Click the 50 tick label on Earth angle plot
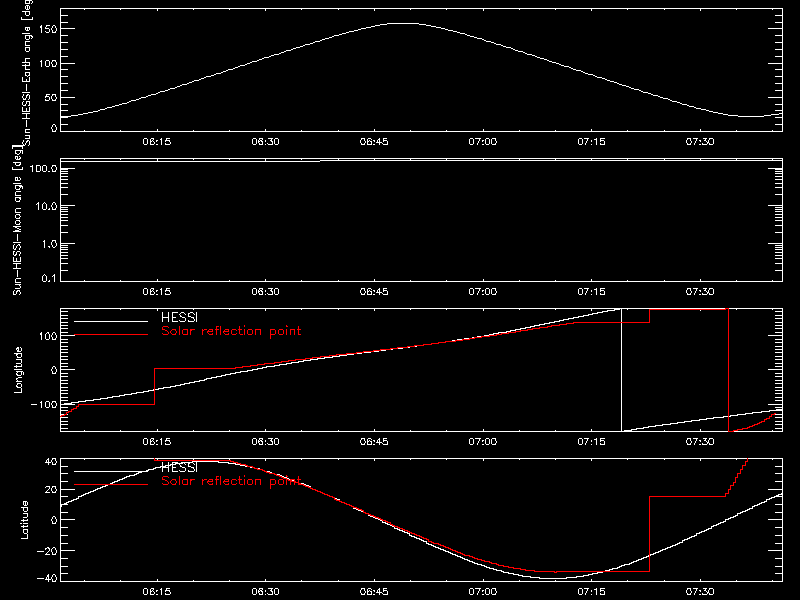The image size is (800, 600). 51,97
